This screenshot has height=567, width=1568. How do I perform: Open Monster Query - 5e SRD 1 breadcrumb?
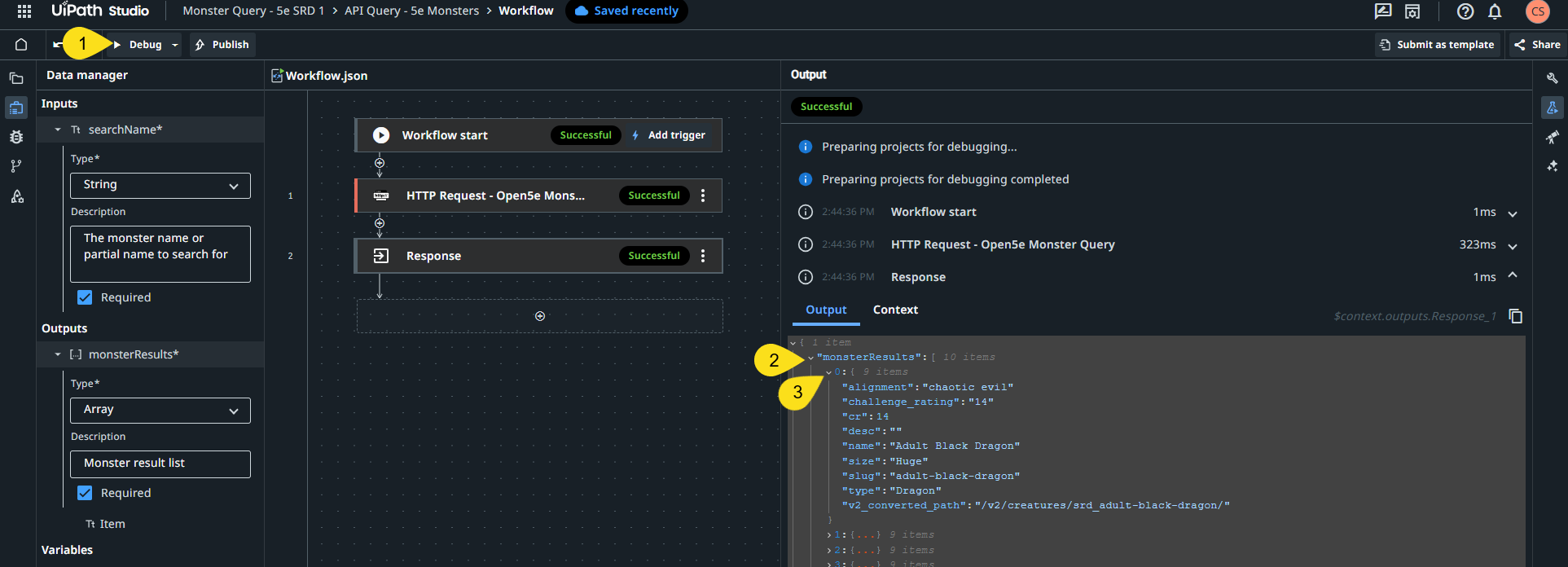click(253, 11)
